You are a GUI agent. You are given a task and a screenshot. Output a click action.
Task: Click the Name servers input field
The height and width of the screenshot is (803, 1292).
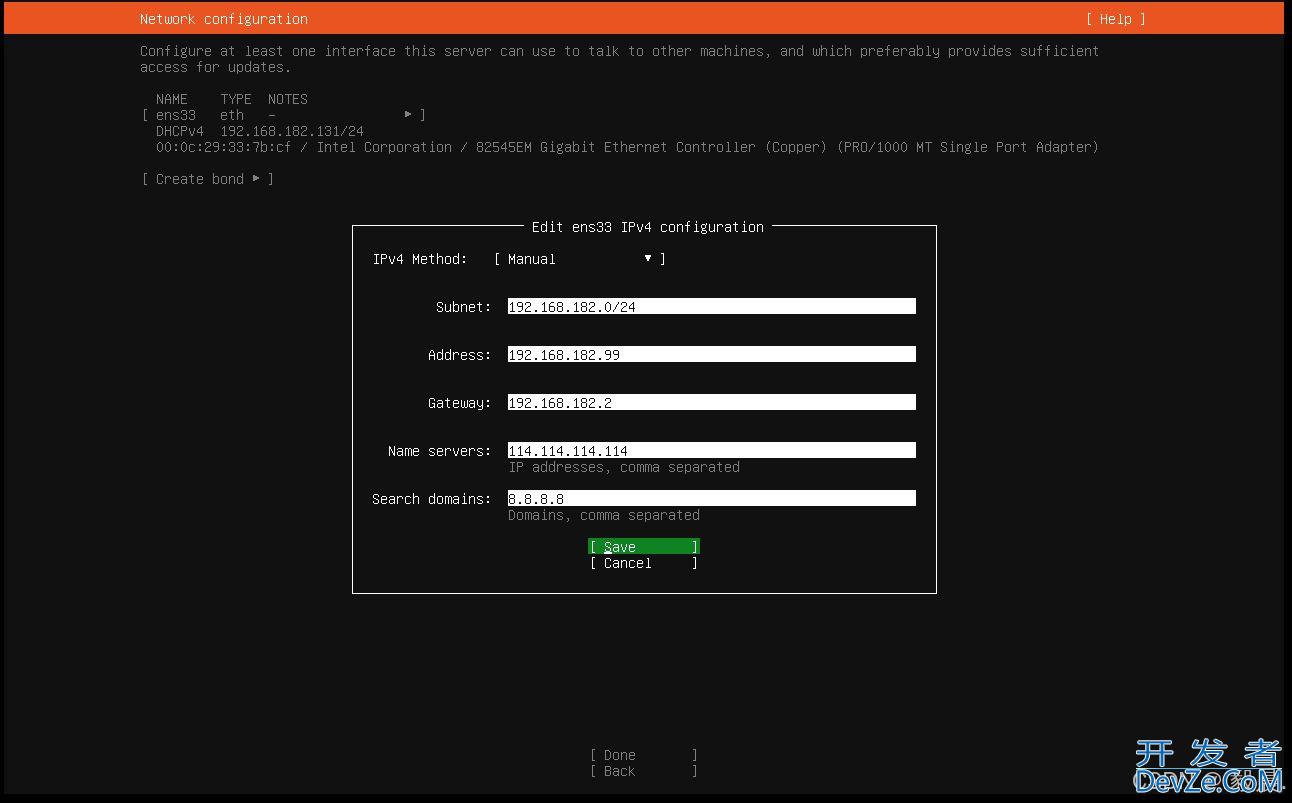pyautogui.click(x=711, y=451)
